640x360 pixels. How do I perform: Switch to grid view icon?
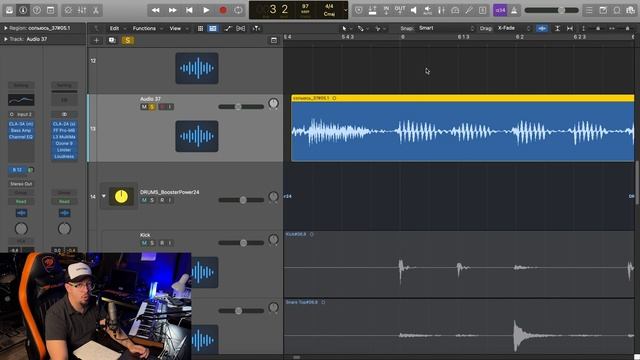(200, 28)
